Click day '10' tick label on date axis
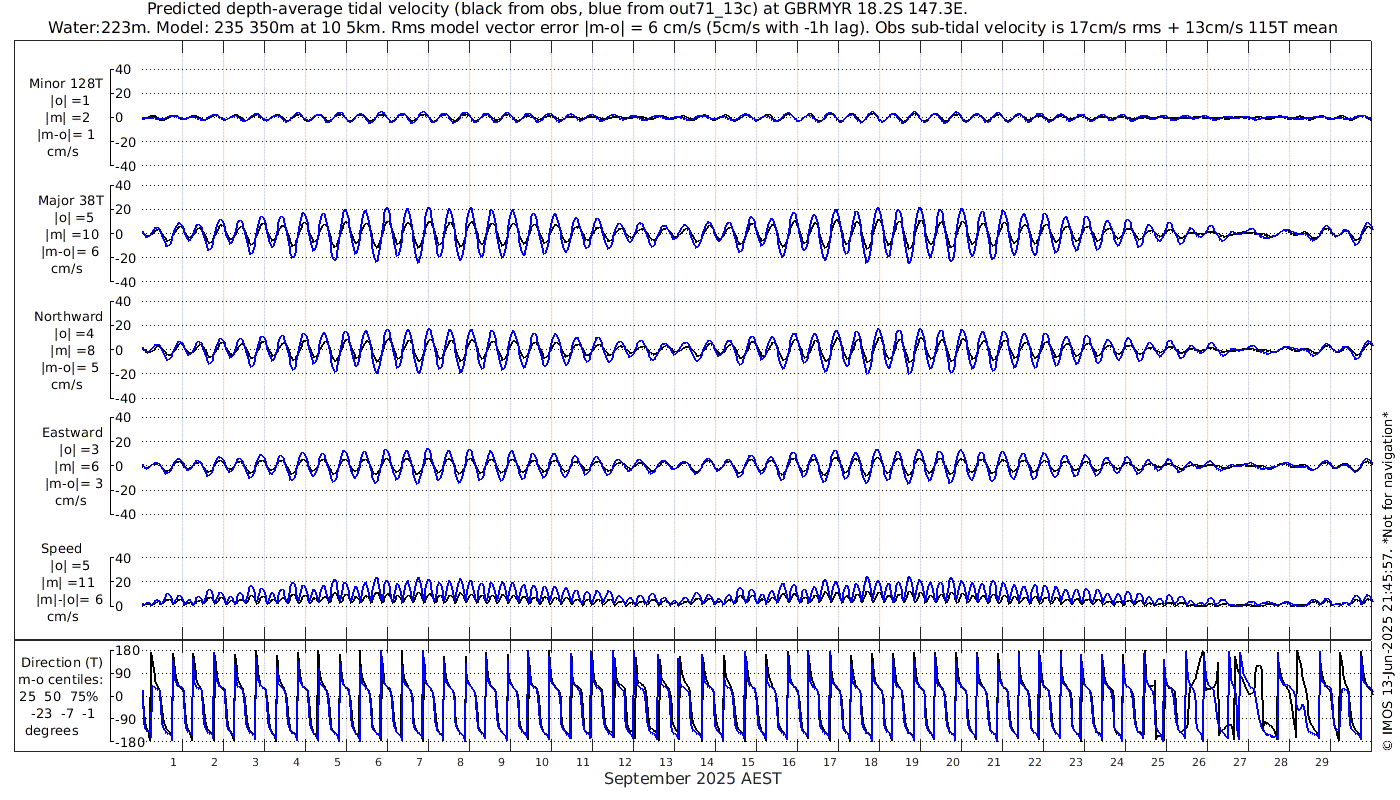Screen dimensions: 1400x800 (542, 762)
